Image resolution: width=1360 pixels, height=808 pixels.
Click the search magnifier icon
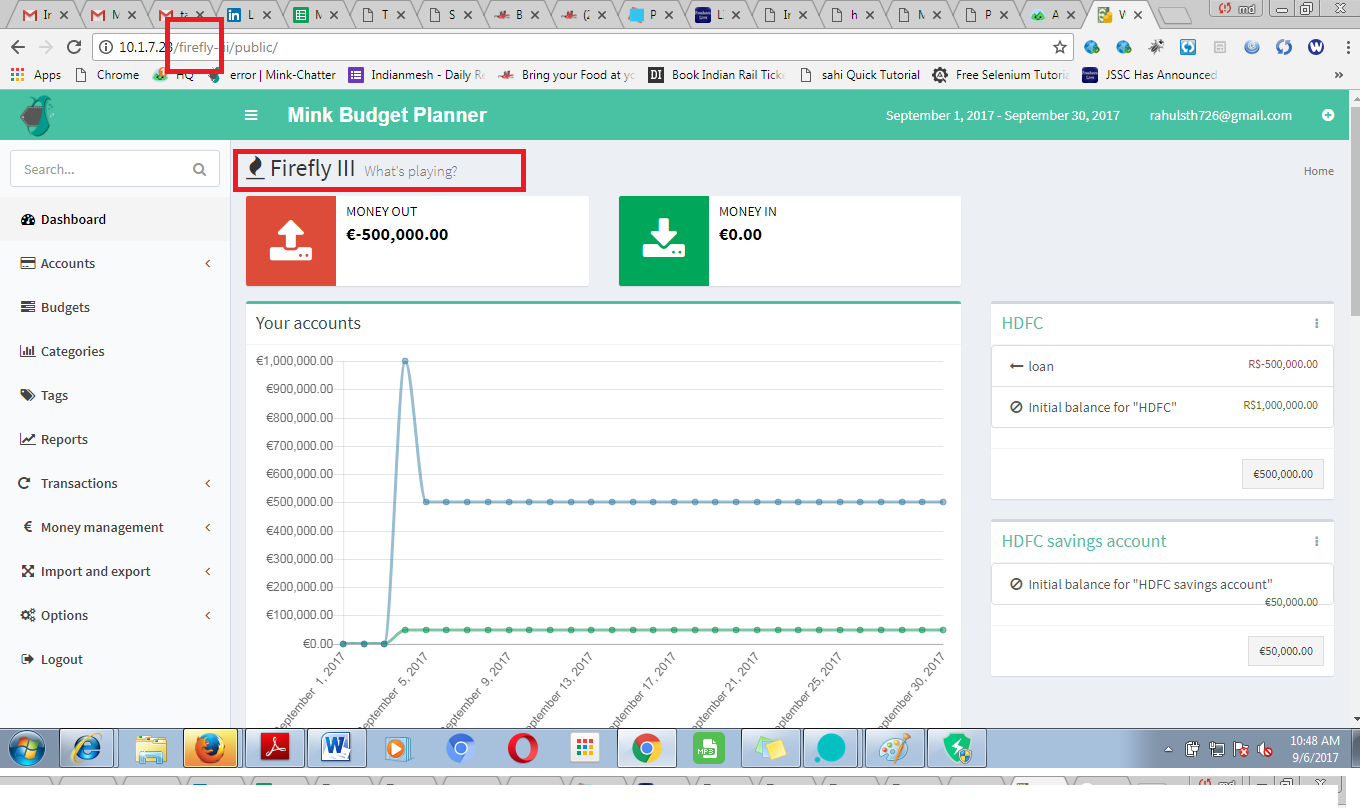[x=199, y=169]
